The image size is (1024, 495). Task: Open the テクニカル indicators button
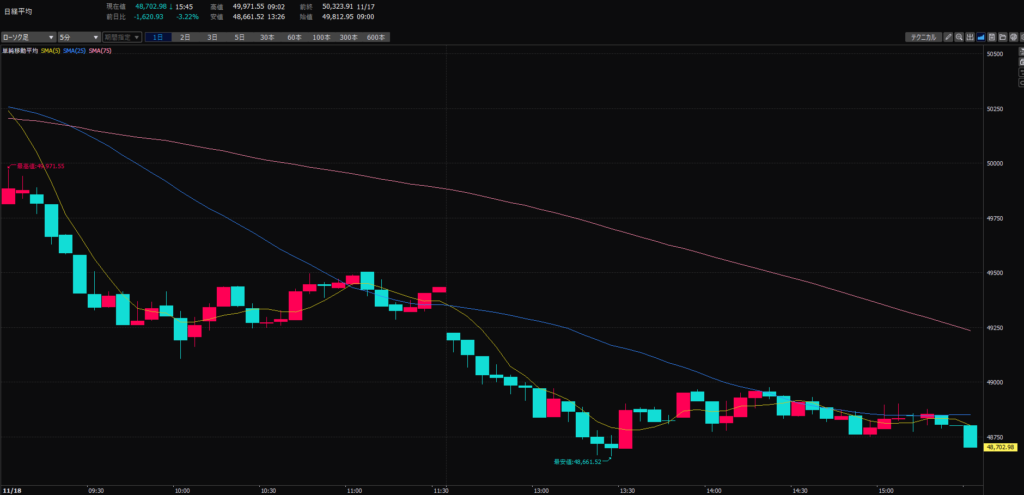(x=921, y=37)
